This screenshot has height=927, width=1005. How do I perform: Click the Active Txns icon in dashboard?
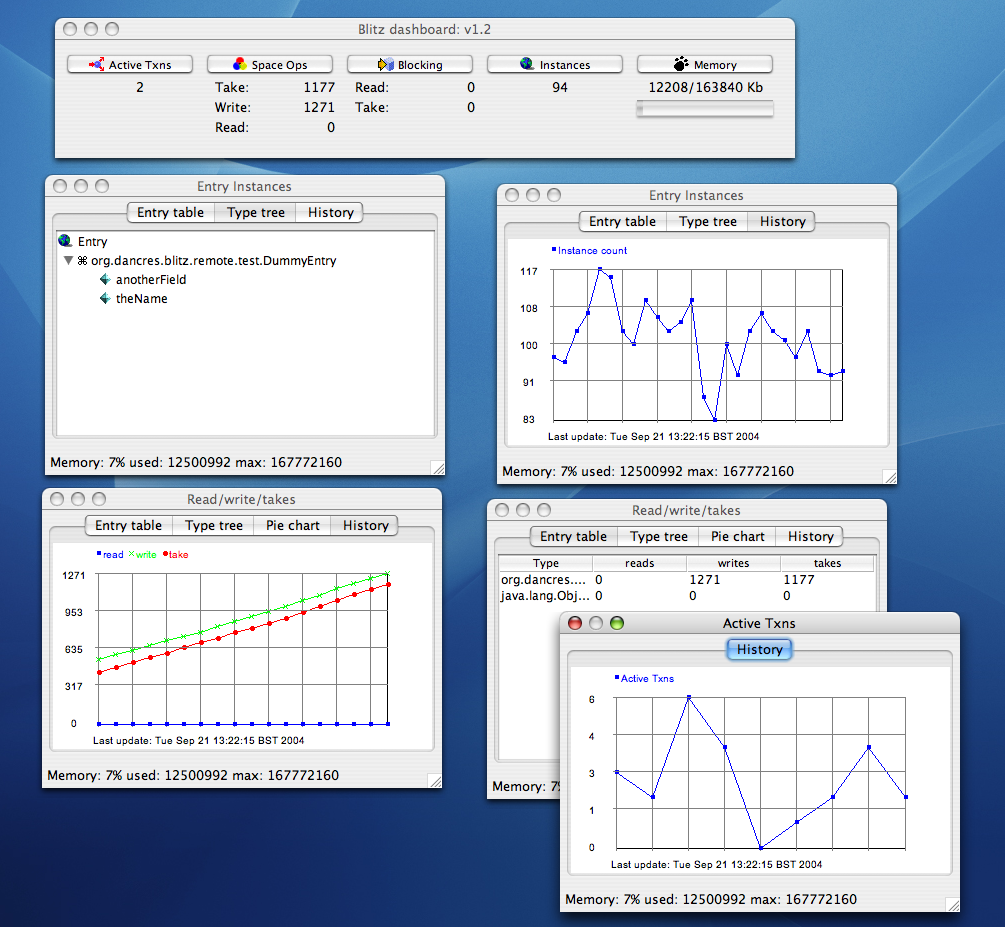[97, 65]
